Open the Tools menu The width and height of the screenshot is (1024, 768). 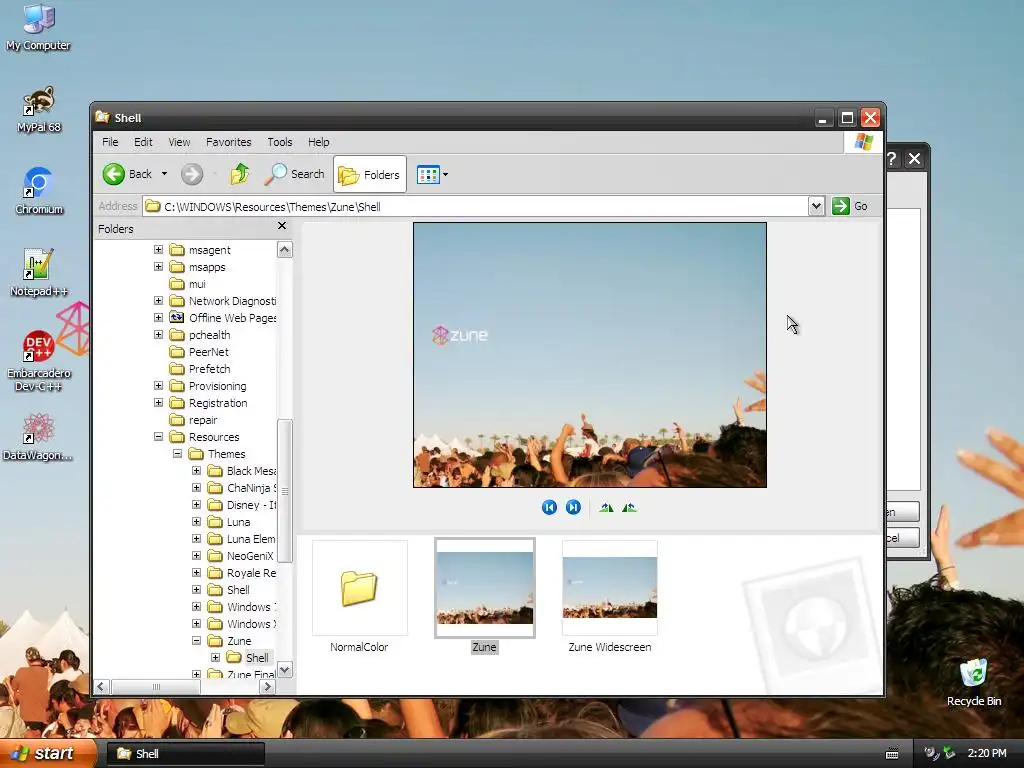click(280, 142)
